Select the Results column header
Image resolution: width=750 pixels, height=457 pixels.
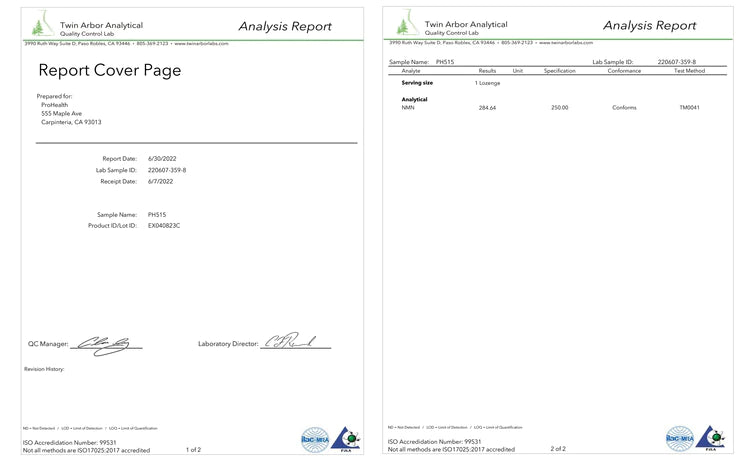click(487, 71)
